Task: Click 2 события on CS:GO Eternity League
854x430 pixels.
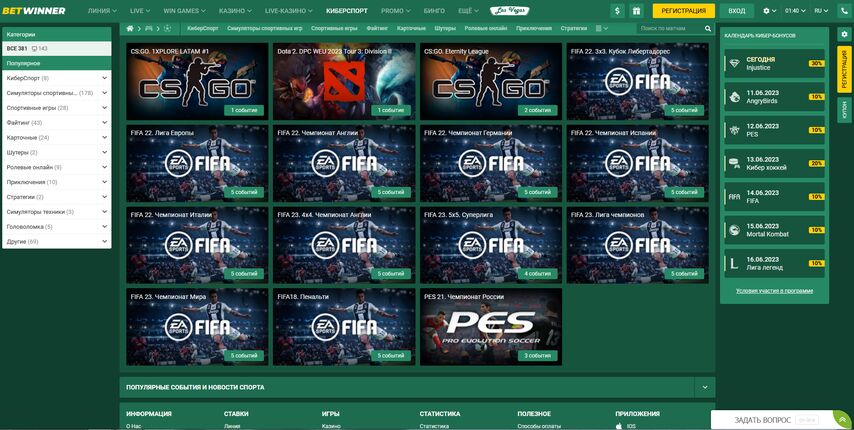Action: [x=537, y=110]
